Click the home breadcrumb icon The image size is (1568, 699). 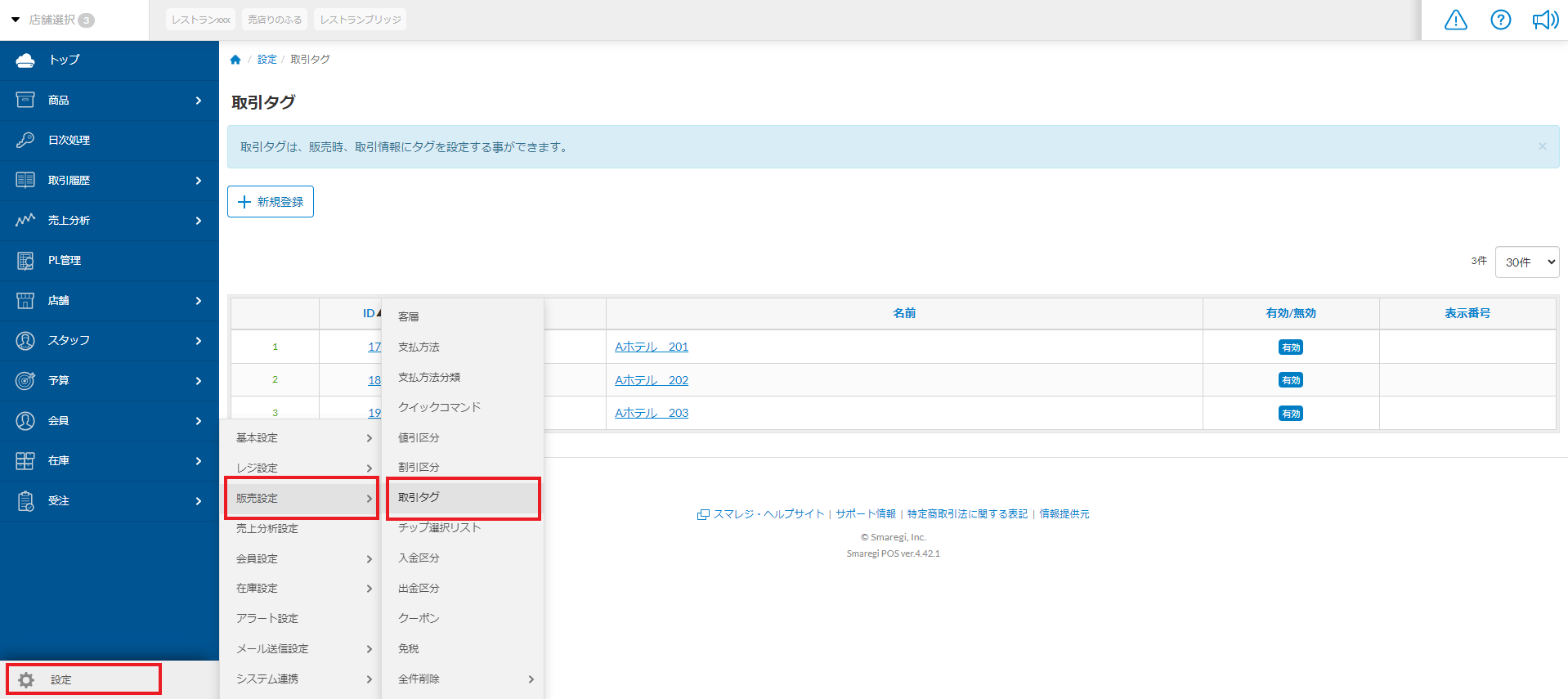click(x=235, y=60)
